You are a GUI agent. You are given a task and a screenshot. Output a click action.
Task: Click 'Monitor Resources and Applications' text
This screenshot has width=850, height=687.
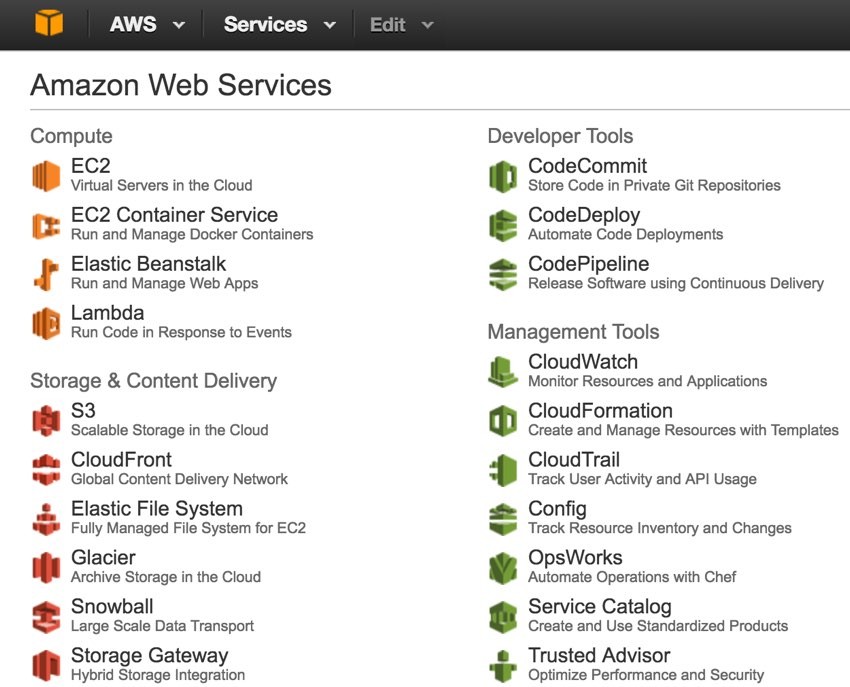(647, 381)
